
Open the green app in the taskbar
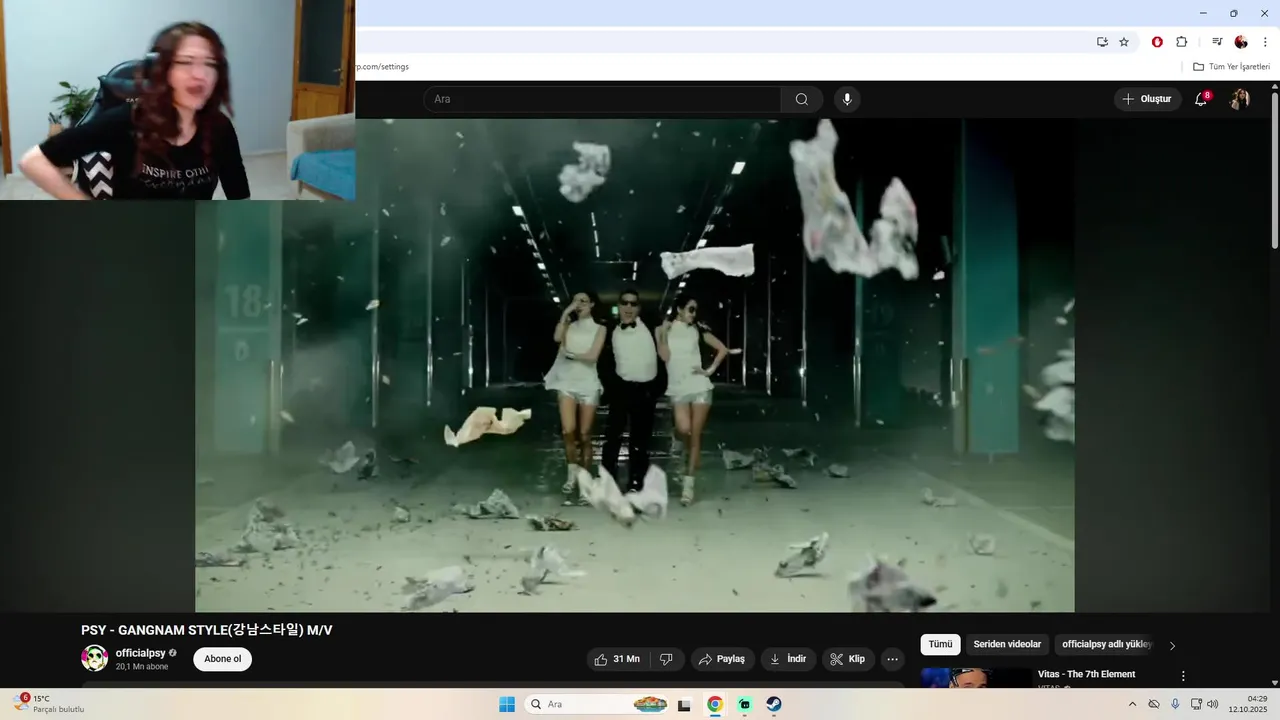[745, 704]
